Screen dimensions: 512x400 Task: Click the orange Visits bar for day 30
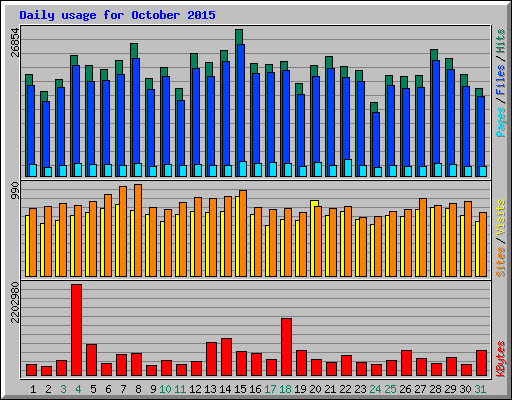click(468, 239)
